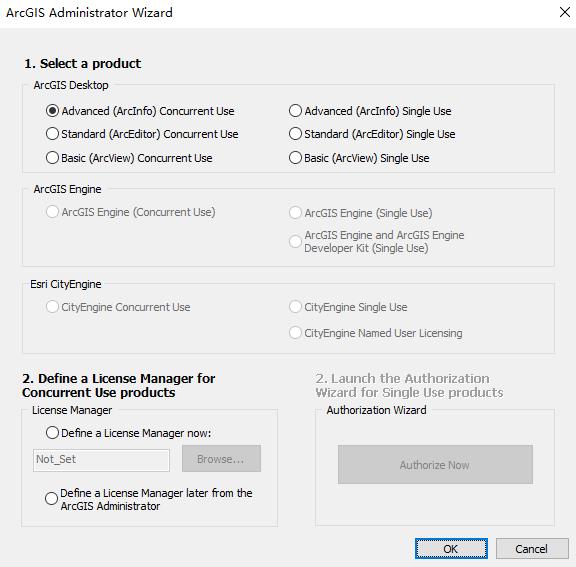Click the '1. Select a product' heading
The image size is (576, 567).
click(x=83, y=64)
